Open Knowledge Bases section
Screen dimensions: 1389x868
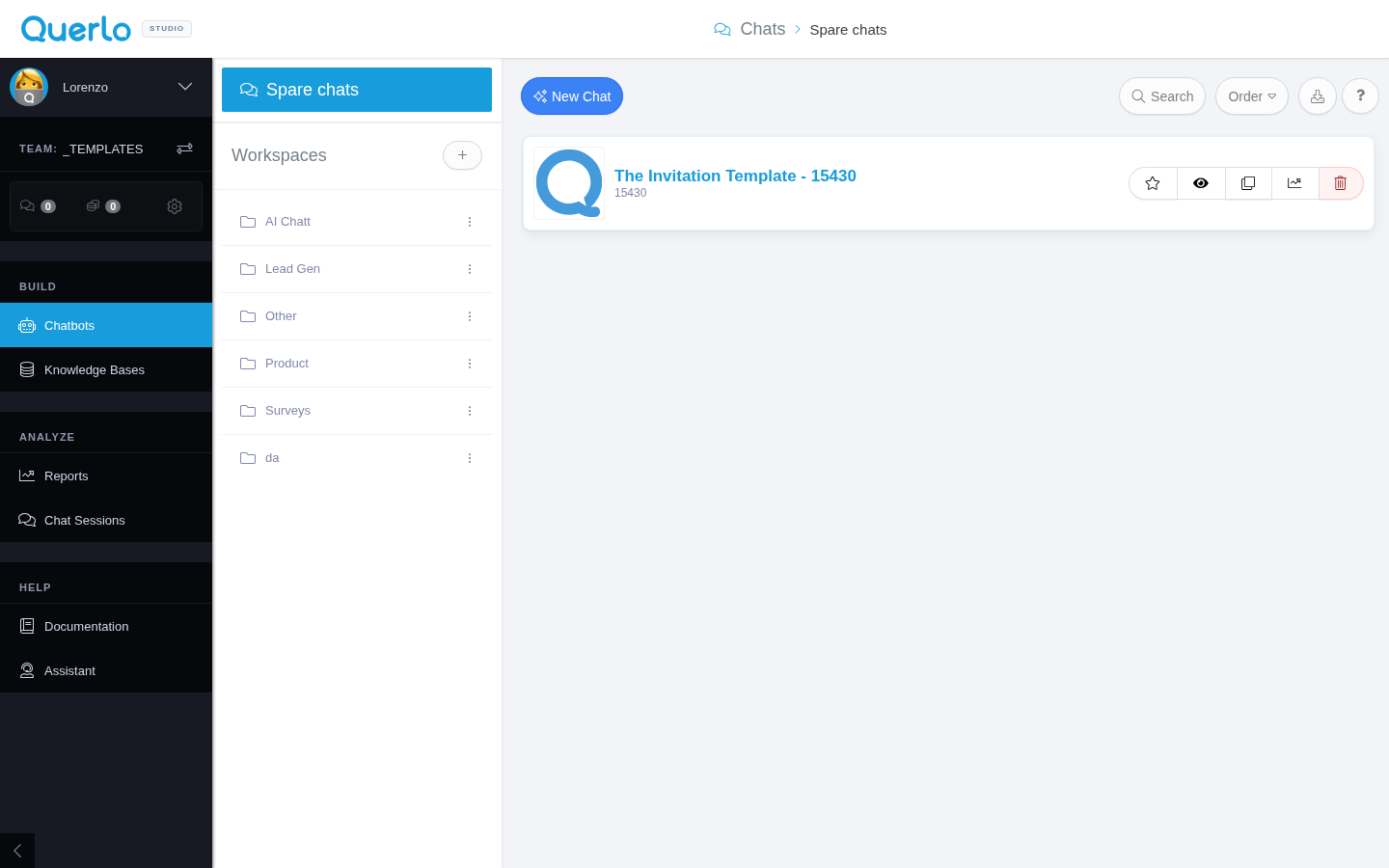click(106, 369)
